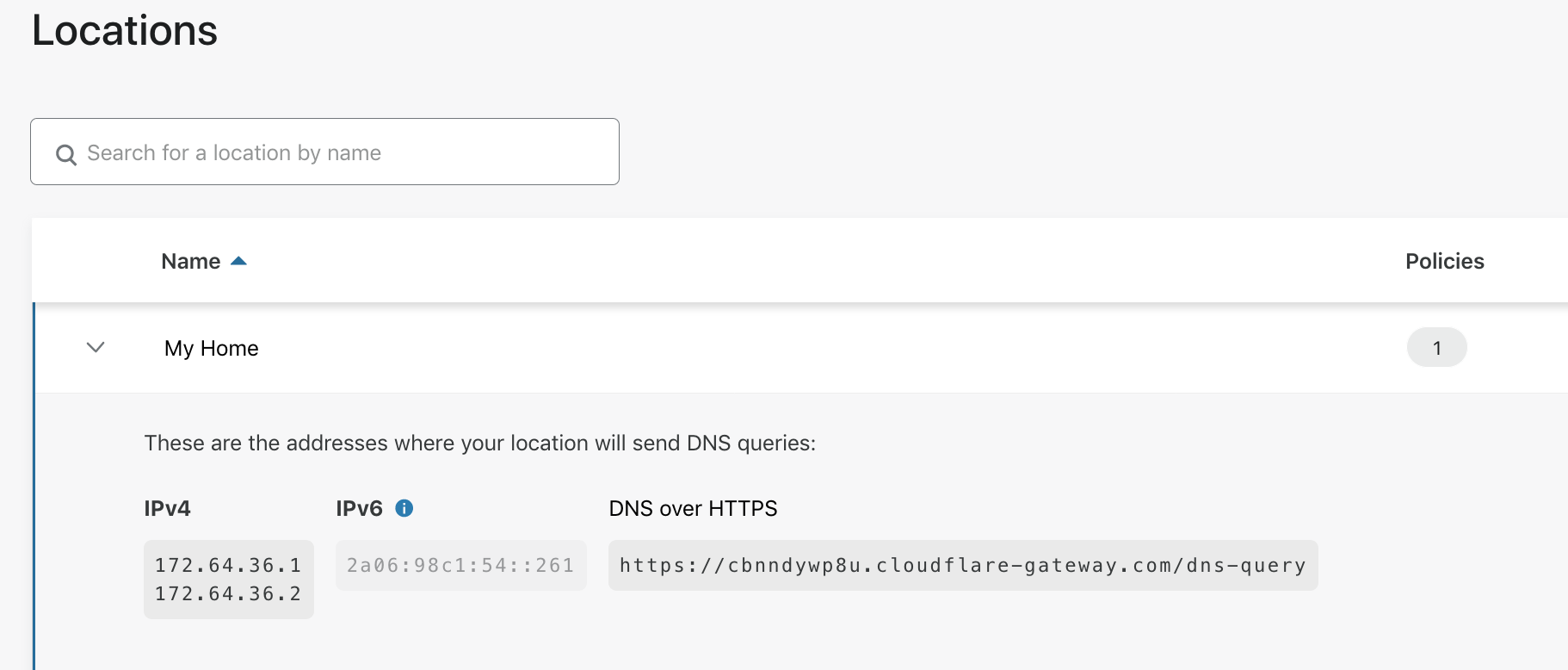This screenshot has width=1568, height=670.
Task: Select the IPv4 address 172.64.36.1
Action: (228, 565)
